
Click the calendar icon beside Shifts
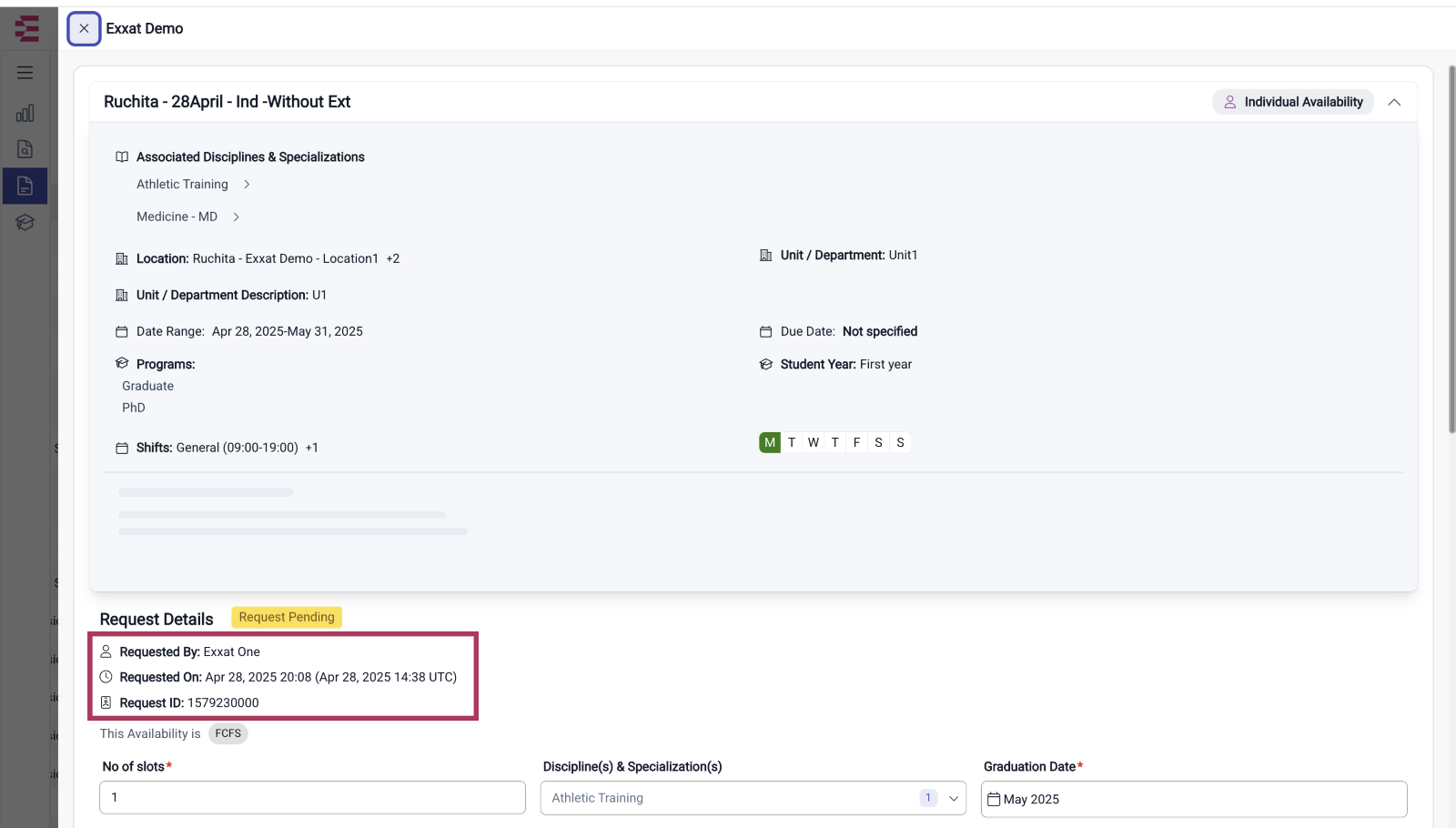click(122, 449)
